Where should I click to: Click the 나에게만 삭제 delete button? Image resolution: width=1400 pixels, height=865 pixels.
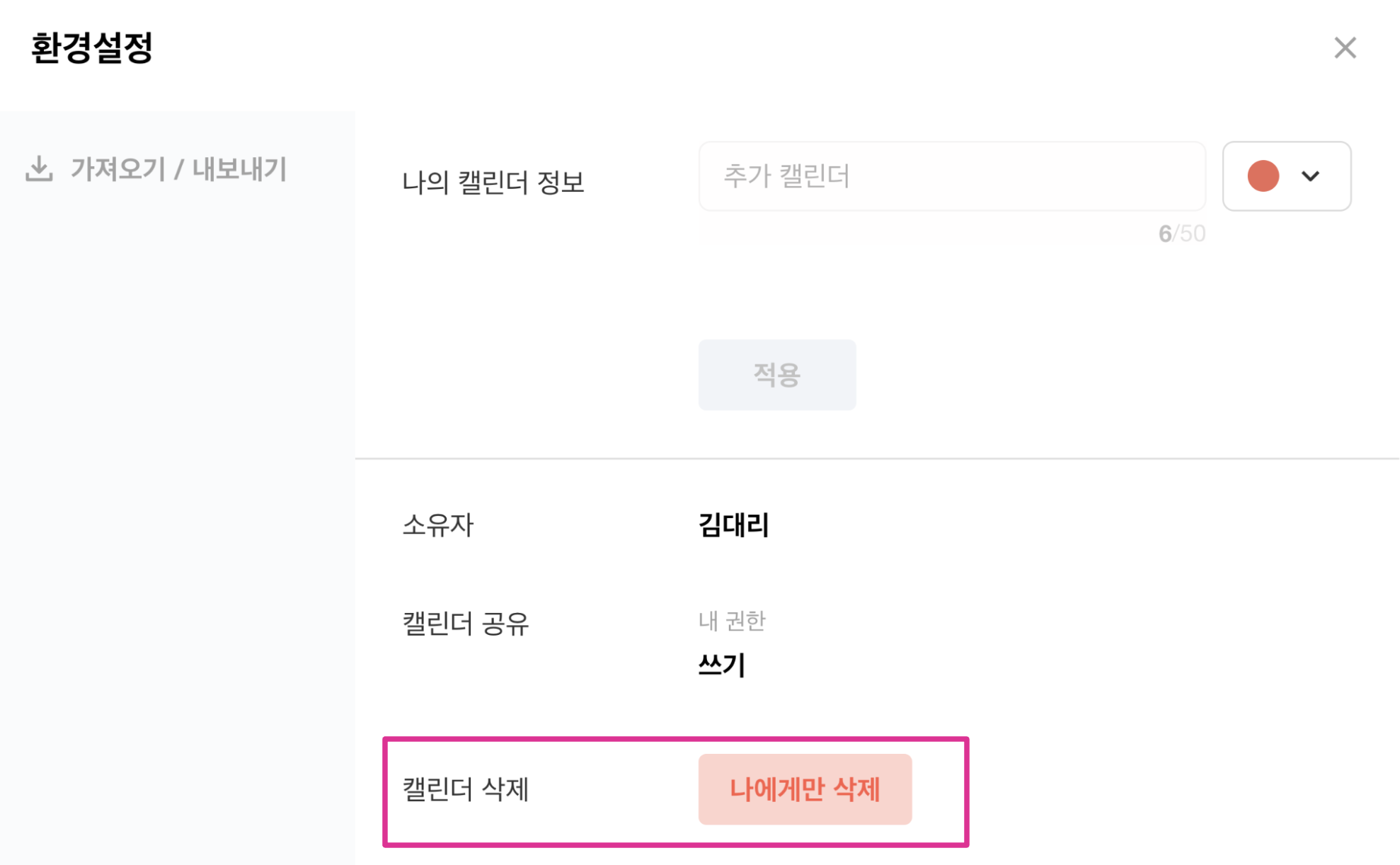tap(805, 789)
